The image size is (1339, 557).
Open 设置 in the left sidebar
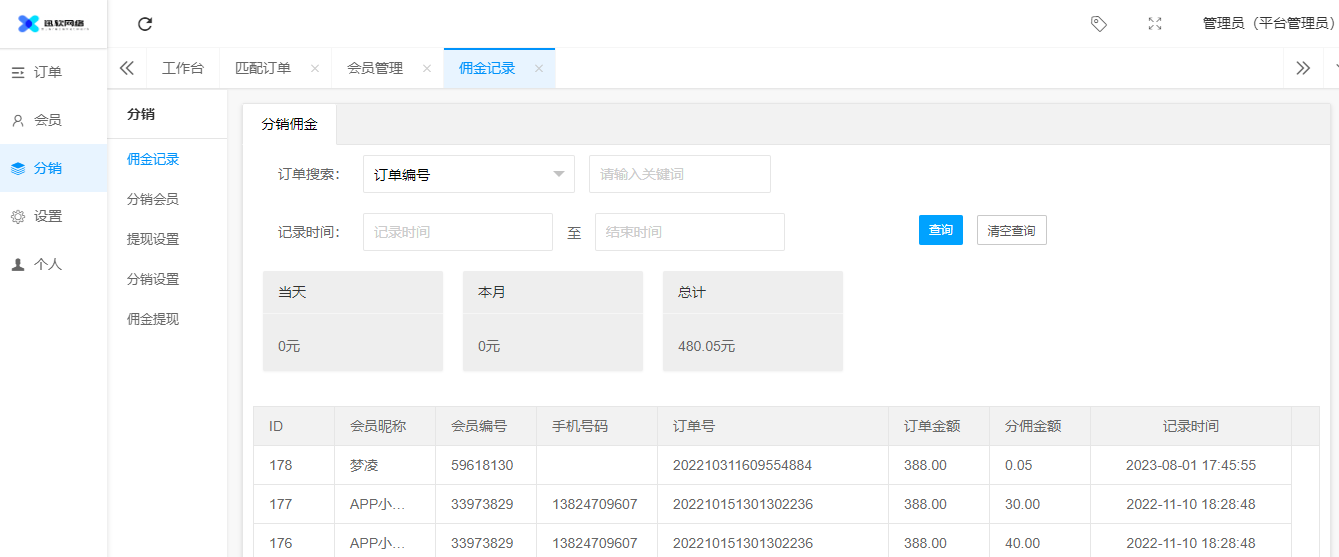[x=47, y=216]
